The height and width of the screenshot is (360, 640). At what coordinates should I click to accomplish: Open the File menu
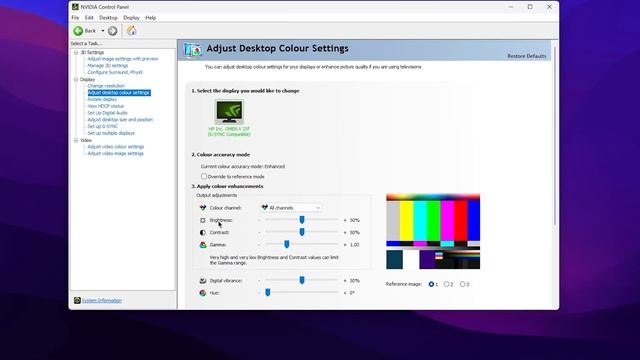point(75,18)
